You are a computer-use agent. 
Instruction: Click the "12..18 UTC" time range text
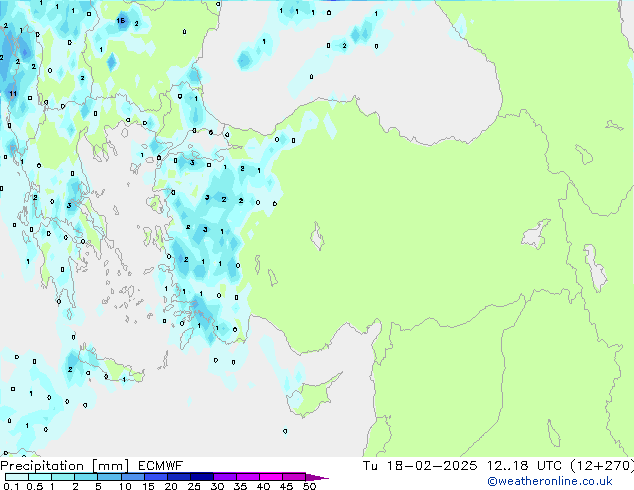[524, 466]
